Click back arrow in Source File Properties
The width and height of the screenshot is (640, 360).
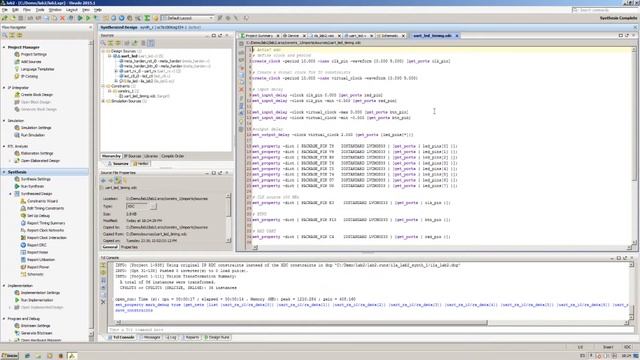103,180
